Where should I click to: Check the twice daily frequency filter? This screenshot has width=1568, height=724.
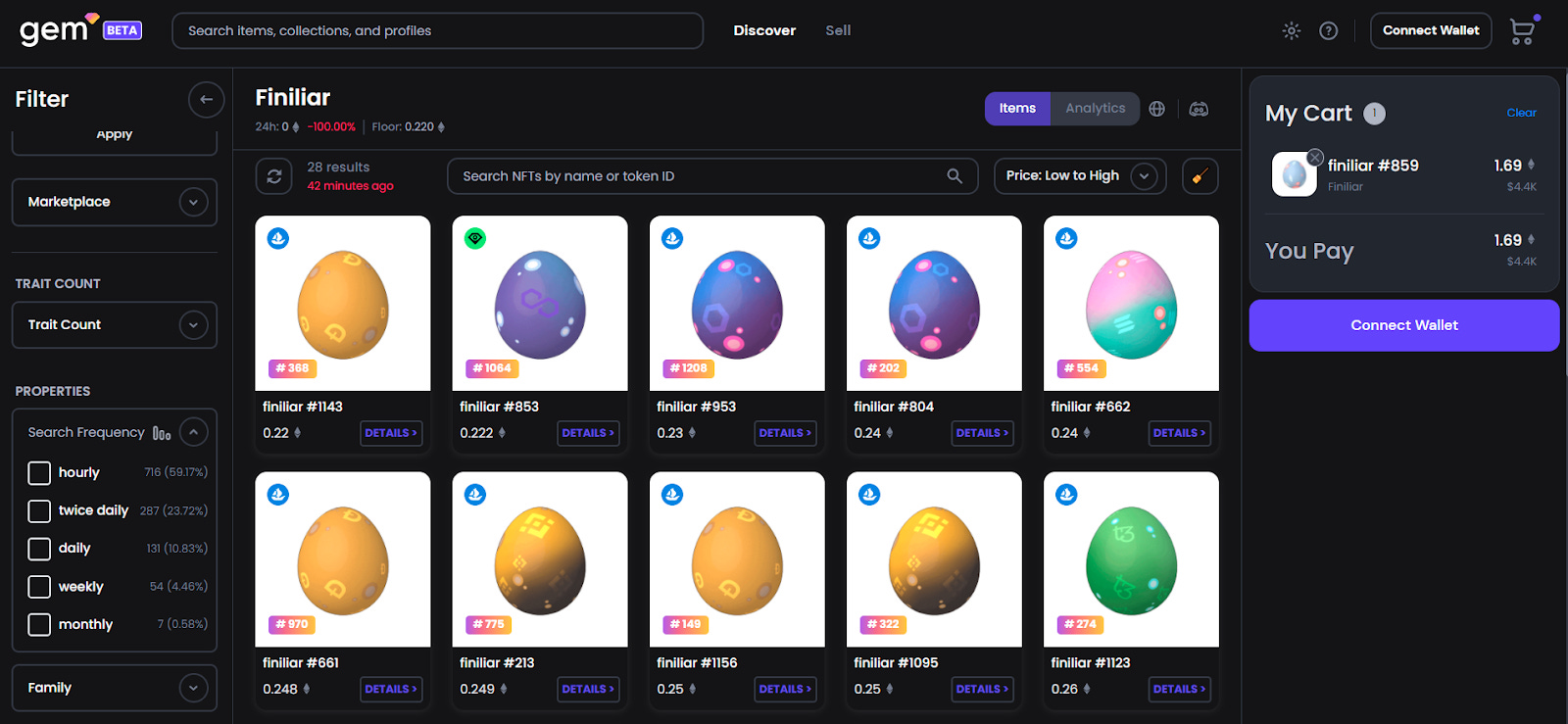(x=39, y=511)
